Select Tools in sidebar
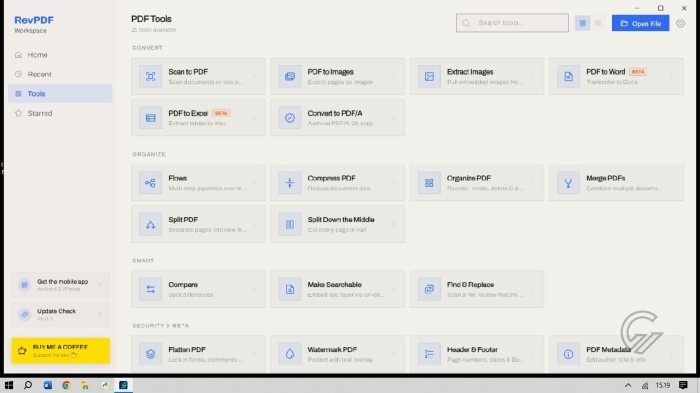The image size is (700, 393). click(60, 93)
